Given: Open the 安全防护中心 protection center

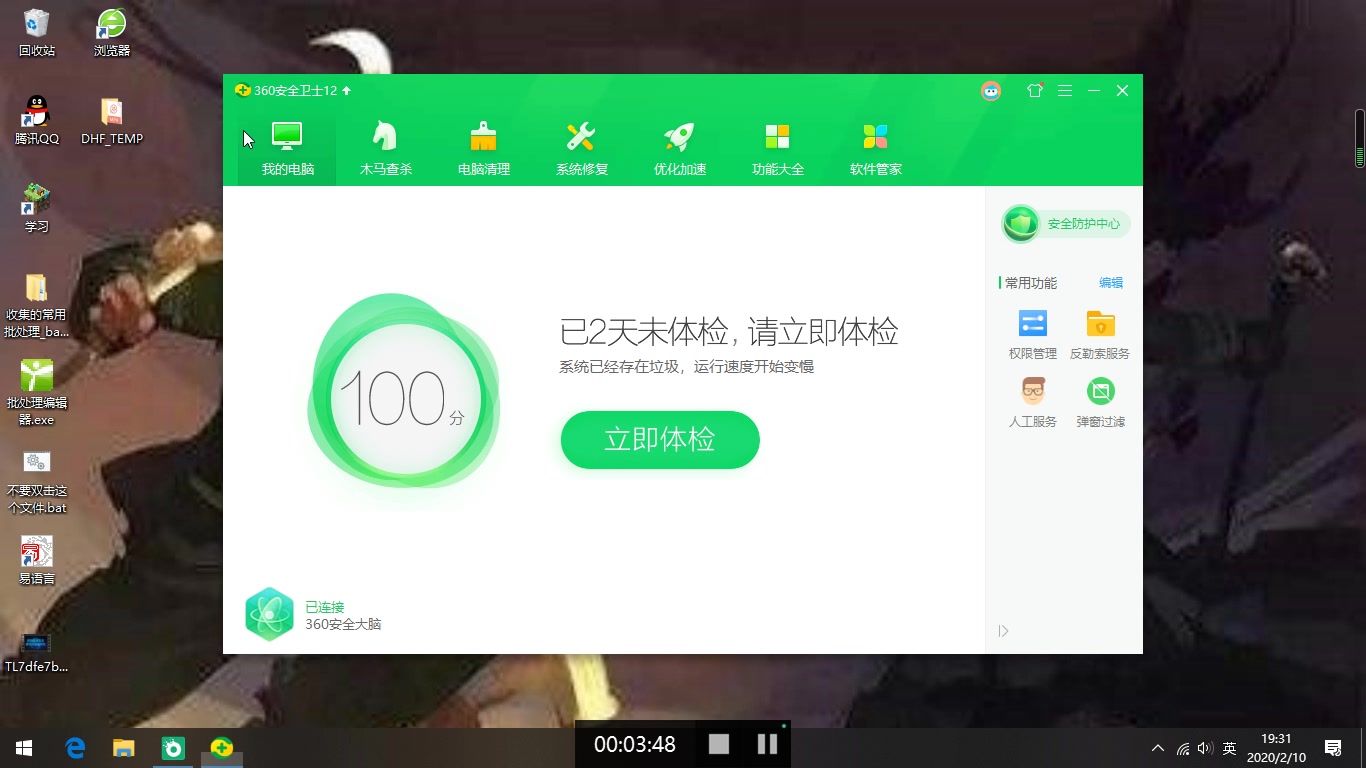Looking at the screenshot, I should [1066, 224].
